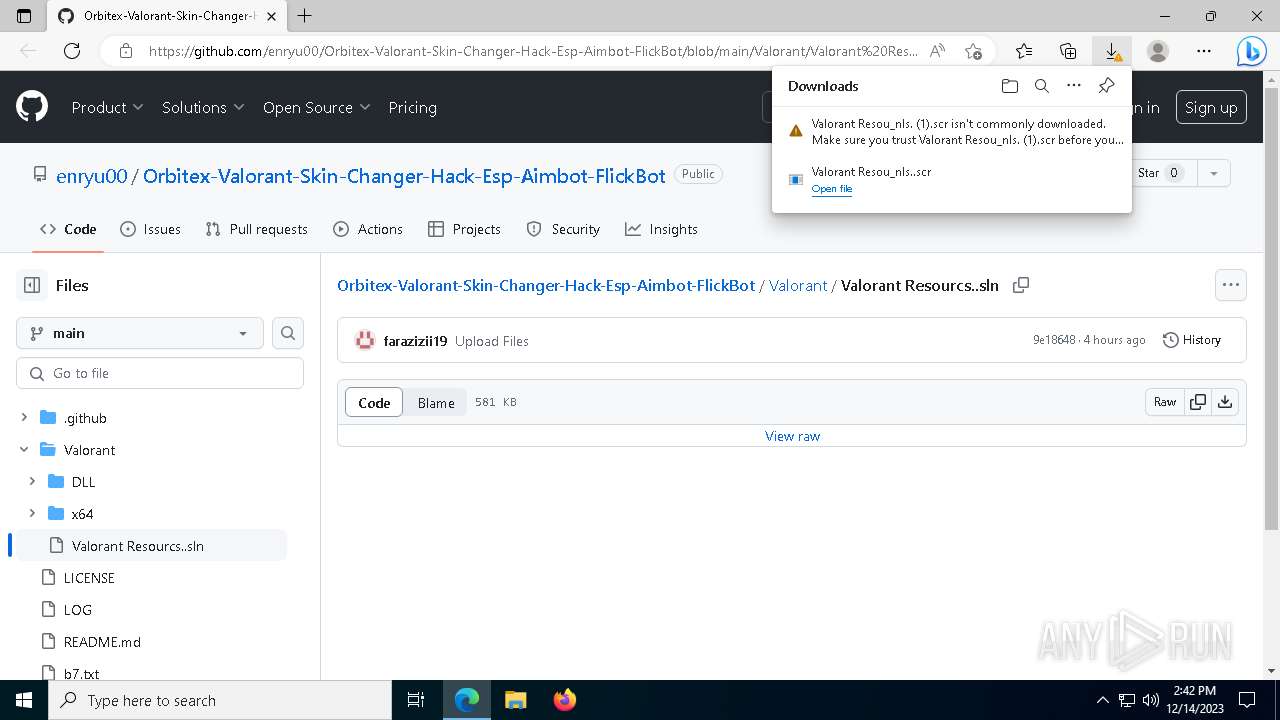This screenshot has width=1280, height=720.
Task: Download raw file icon
Action: tap(1225, 402)
